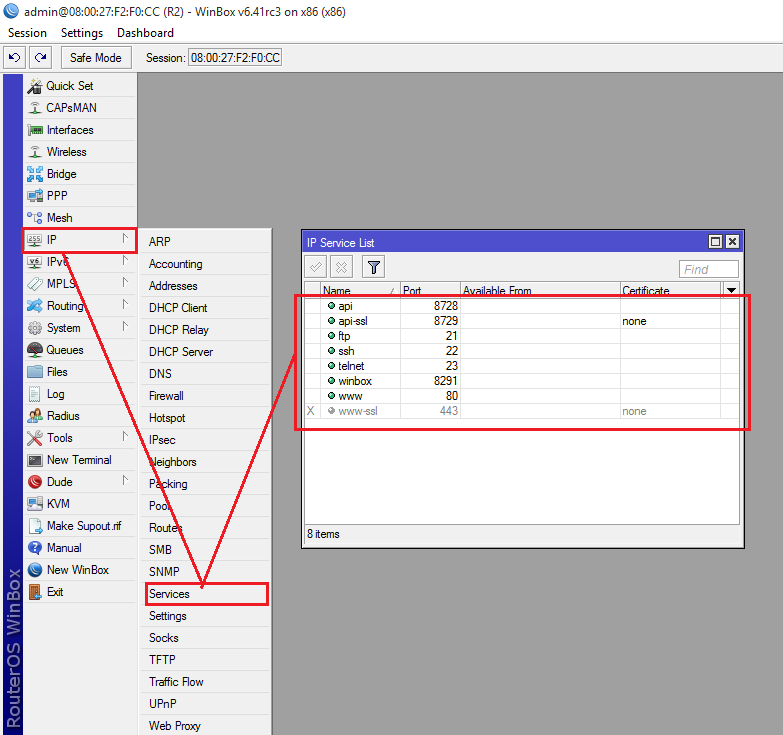Select Hotspot in the IP submenu
The height and width of the screenshot is (735, 783).
tap(205, 417)
